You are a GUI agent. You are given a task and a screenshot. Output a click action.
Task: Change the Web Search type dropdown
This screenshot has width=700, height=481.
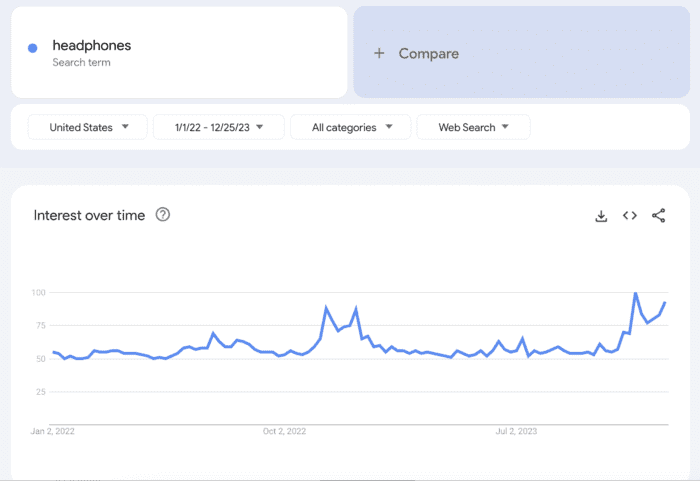tap(473, 127)
